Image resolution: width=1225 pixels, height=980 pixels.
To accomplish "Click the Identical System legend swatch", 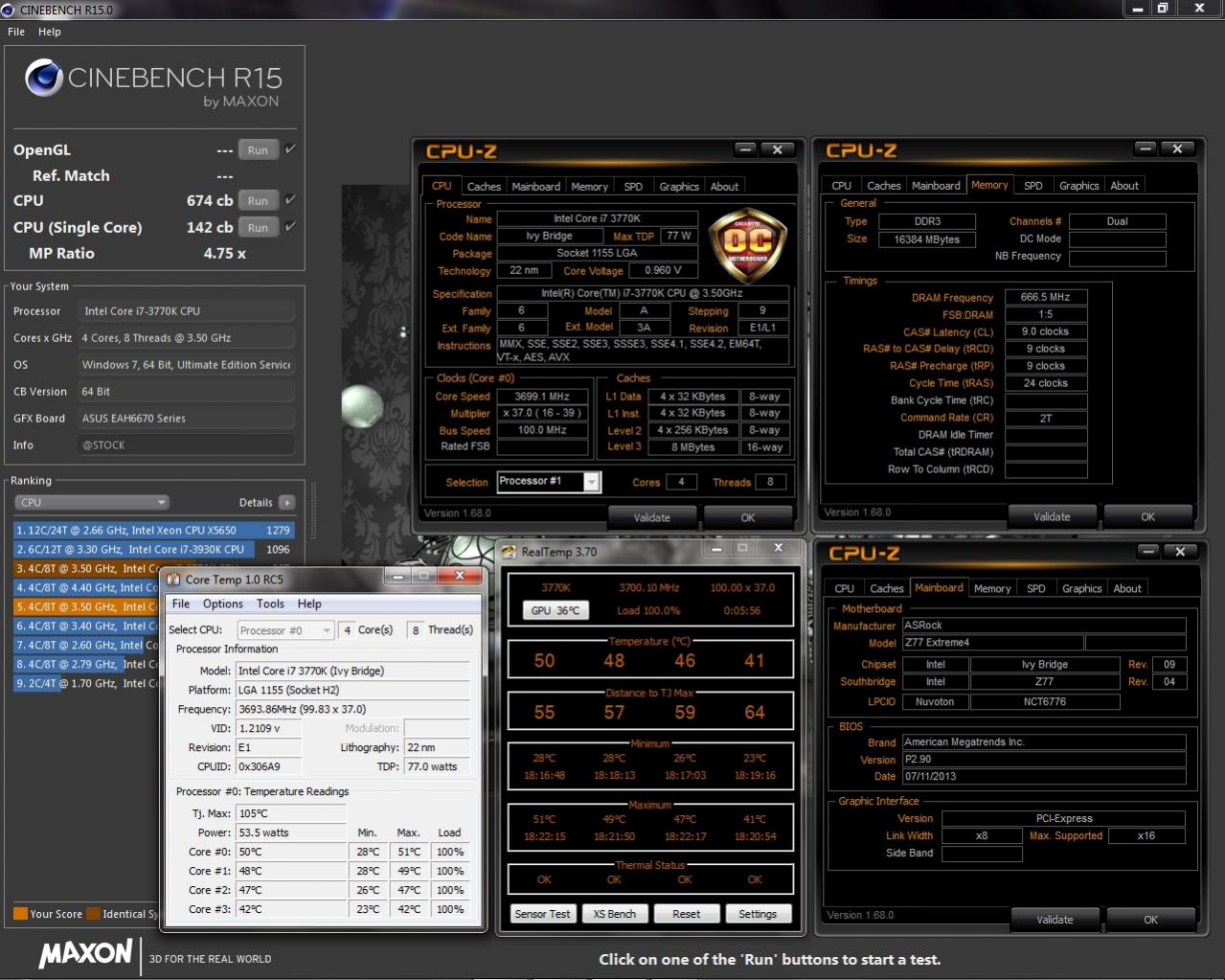I will click(x=93, y=914).
